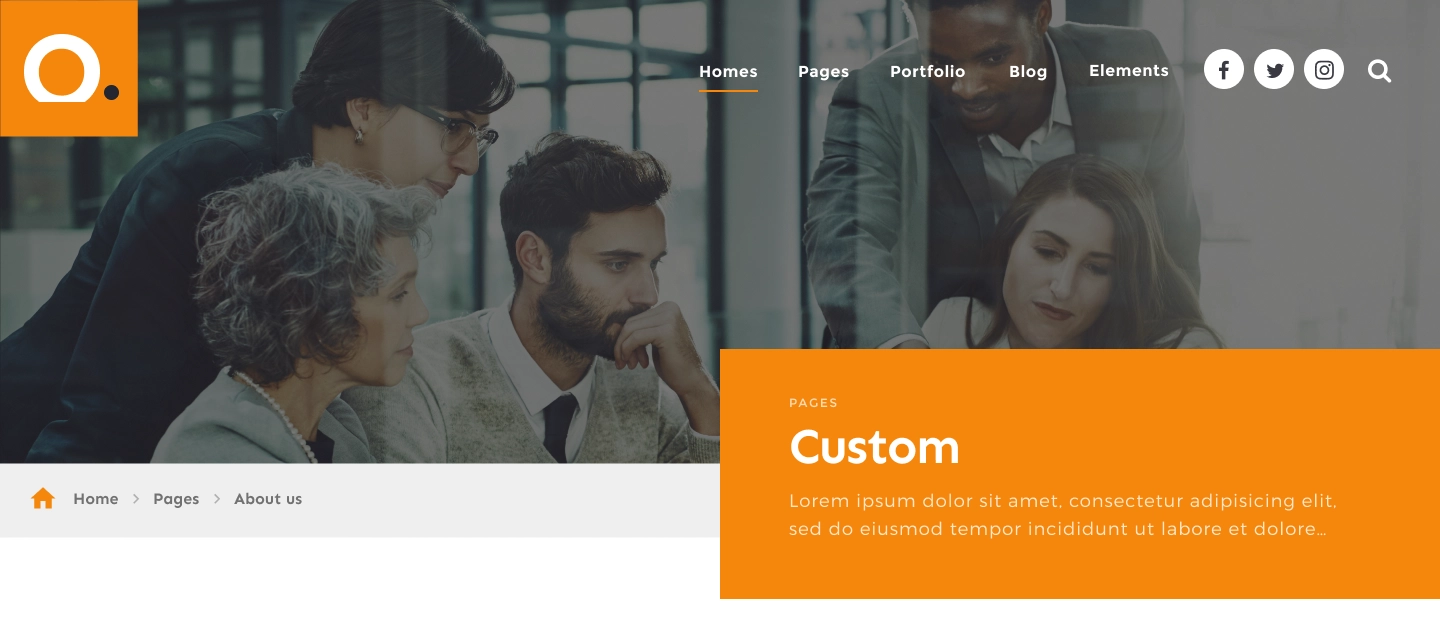Click the orange site logo

[x=69, y=68]
